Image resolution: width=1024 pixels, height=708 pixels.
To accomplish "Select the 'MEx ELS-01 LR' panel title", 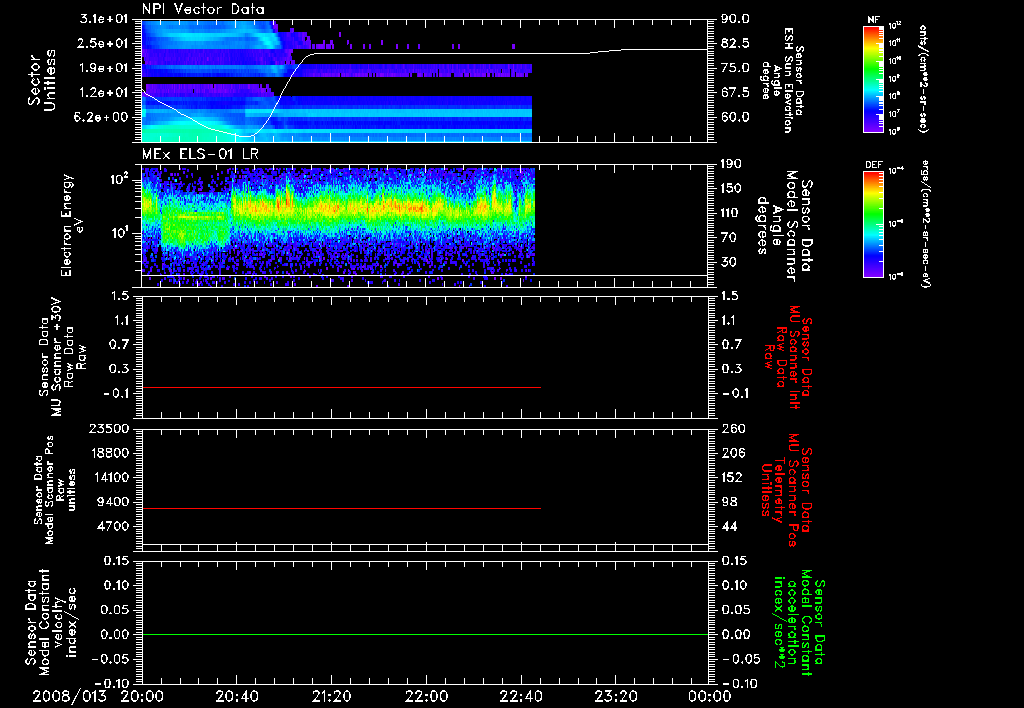I will 200,155.
